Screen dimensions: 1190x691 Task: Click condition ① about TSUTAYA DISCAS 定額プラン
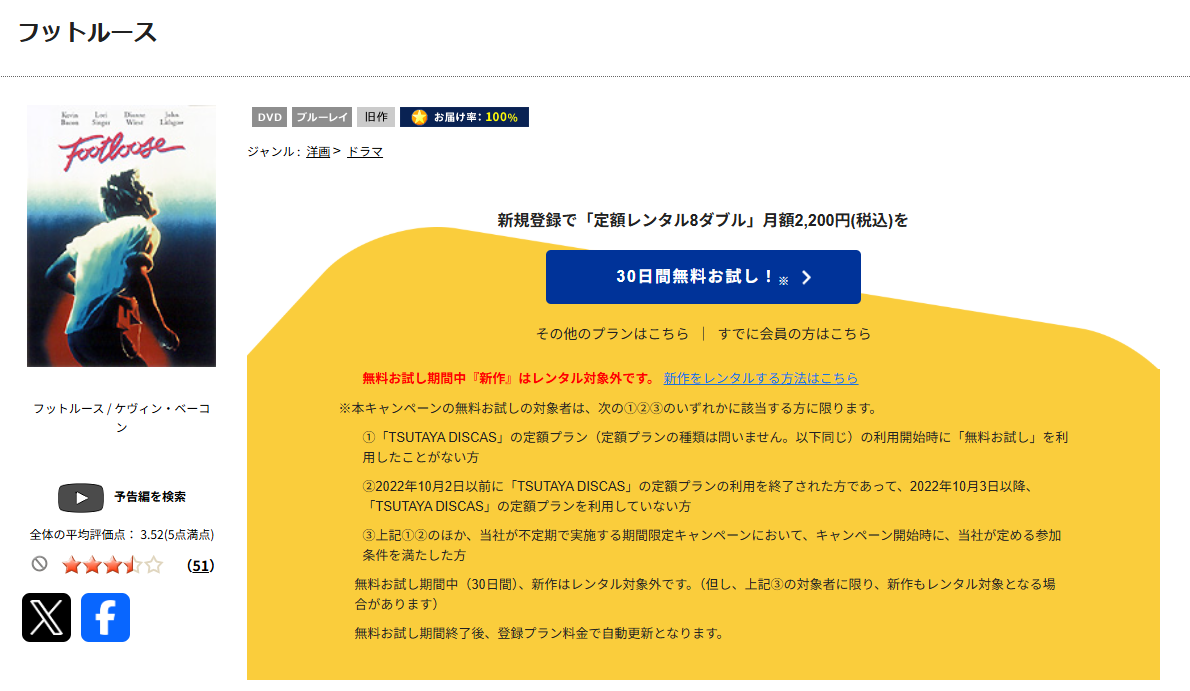715,447
